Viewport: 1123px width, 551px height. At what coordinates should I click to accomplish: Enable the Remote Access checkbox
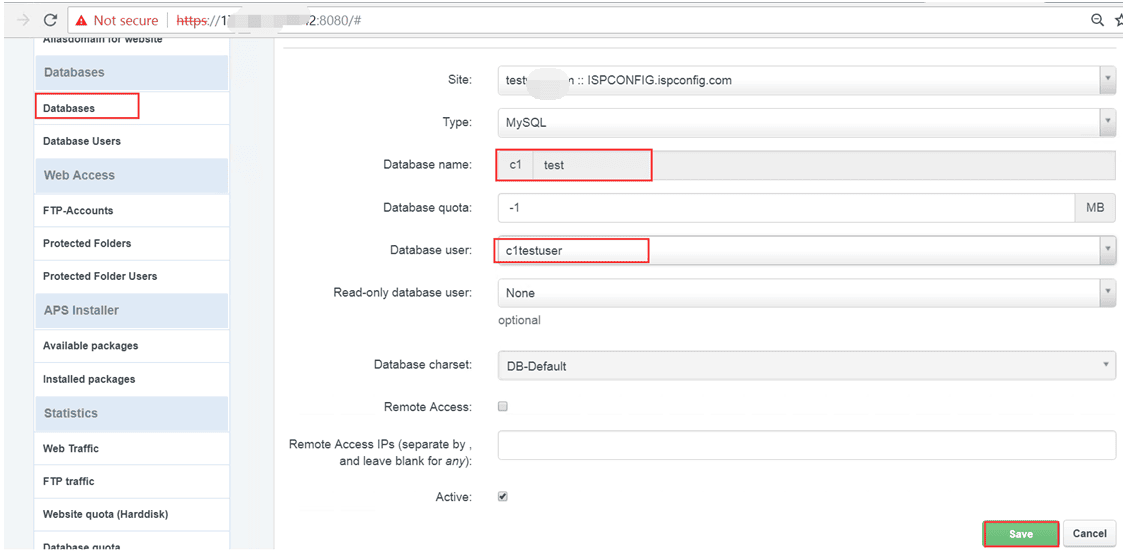(x=503, y=406)
